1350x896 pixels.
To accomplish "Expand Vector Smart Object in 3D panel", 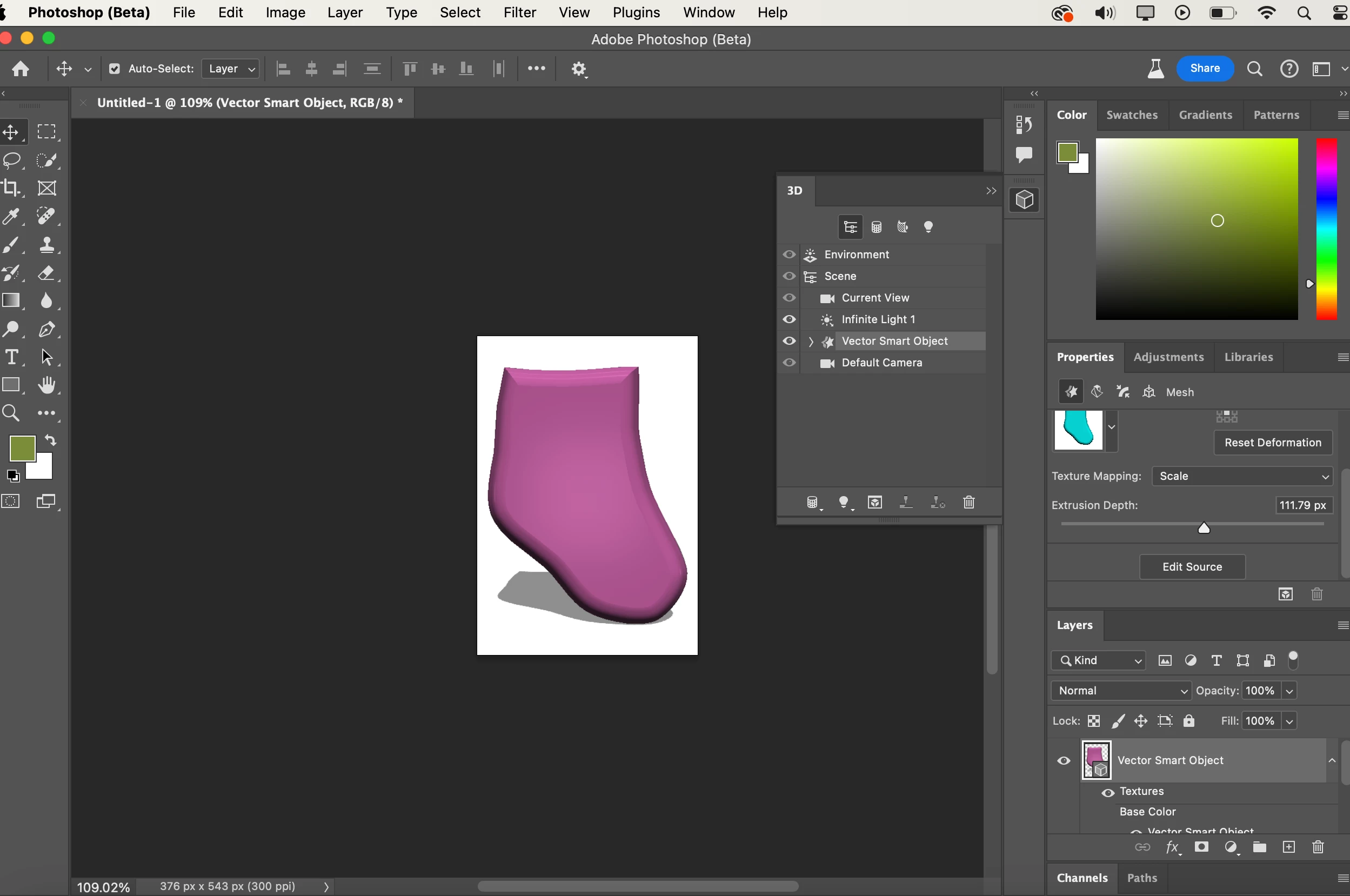I will click(811, 341).
